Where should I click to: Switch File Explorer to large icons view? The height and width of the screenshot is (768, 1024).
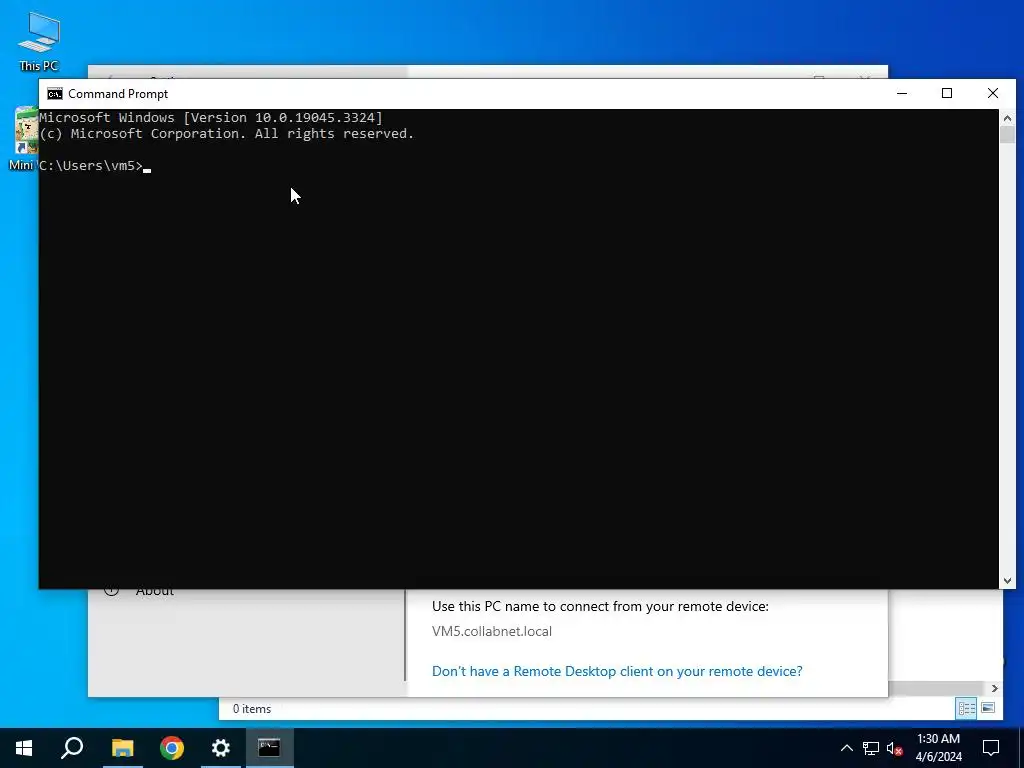(x=988, y=709)
